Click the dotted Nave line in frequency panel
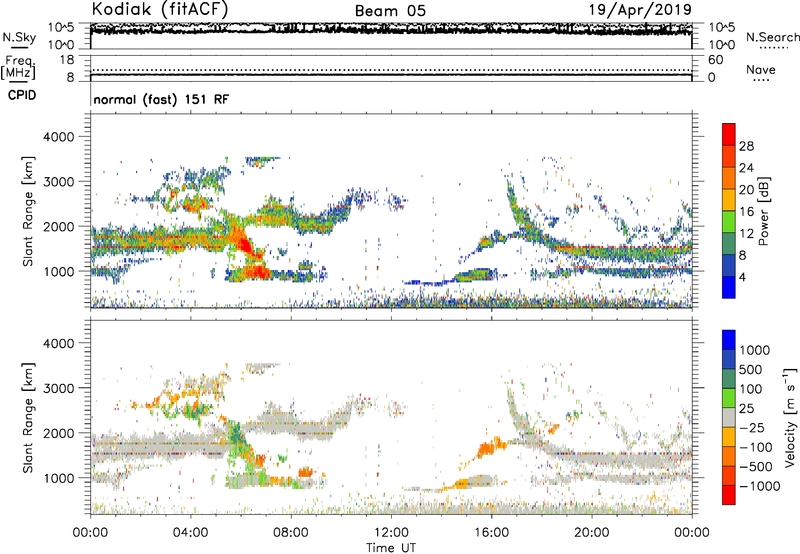800x554 pixels. point(391,70)
